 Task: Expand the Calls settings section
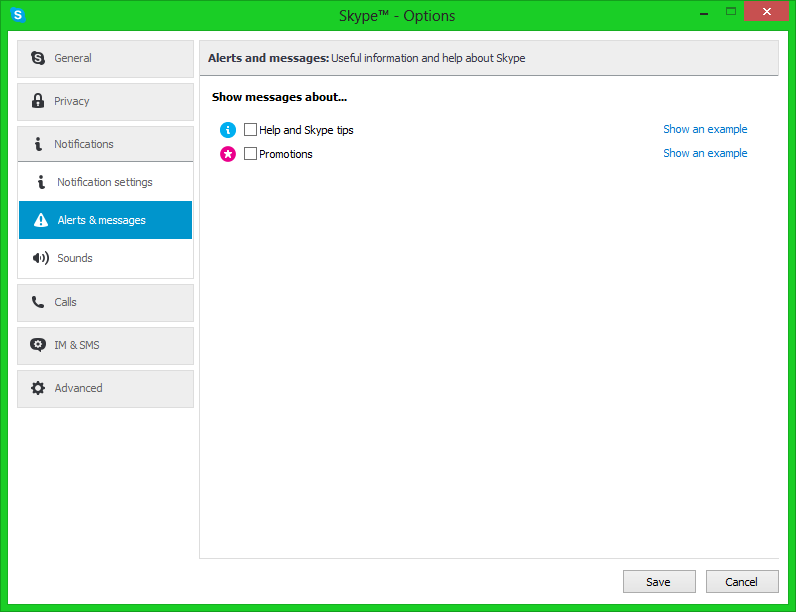point(106,303)
